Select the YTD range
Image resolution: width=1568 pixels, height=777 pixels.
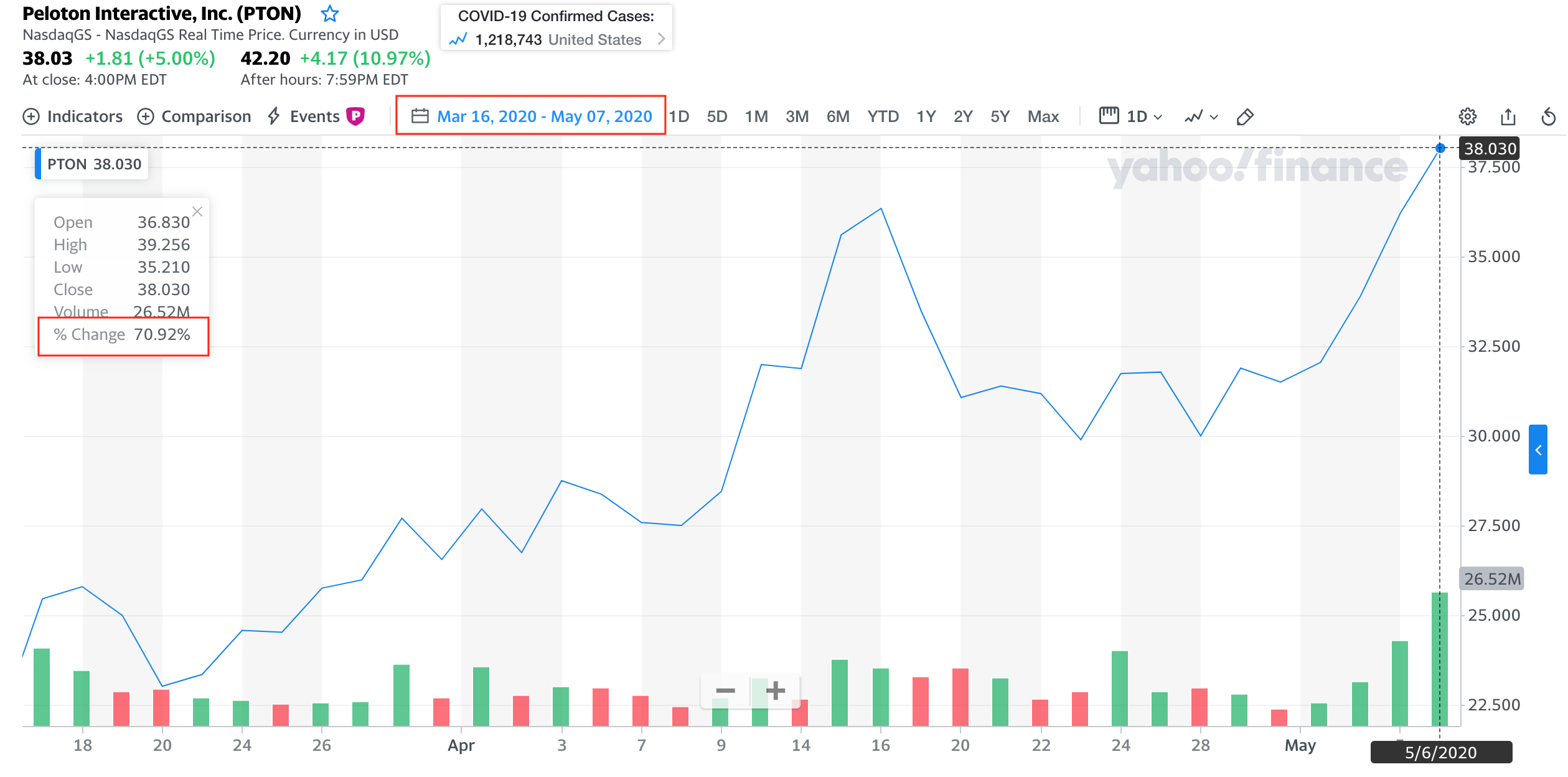883,116
